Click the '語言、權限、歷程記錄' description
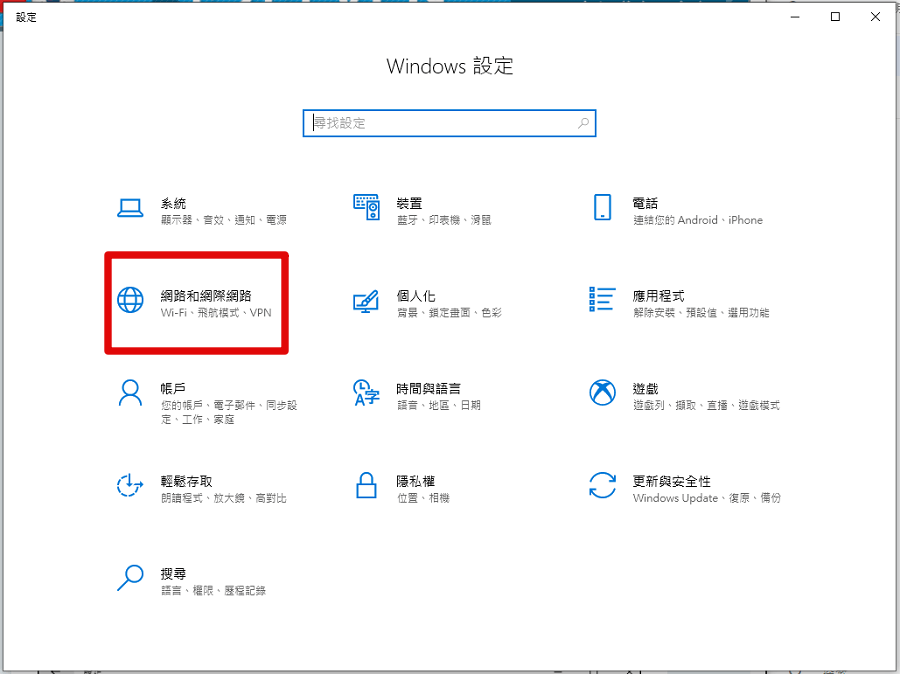Screen dimensions: 900x674 pos(214,590)
